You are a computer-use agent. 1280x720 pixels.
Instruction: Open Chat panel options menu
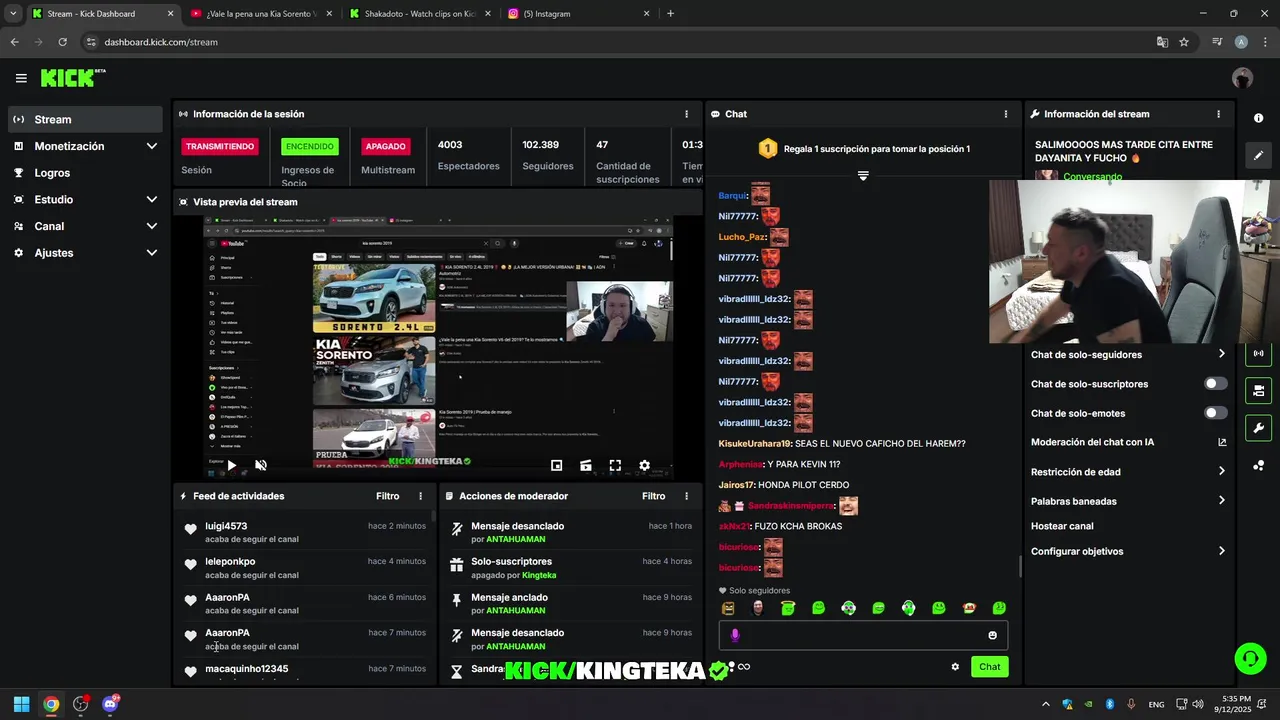point(1005,114)
